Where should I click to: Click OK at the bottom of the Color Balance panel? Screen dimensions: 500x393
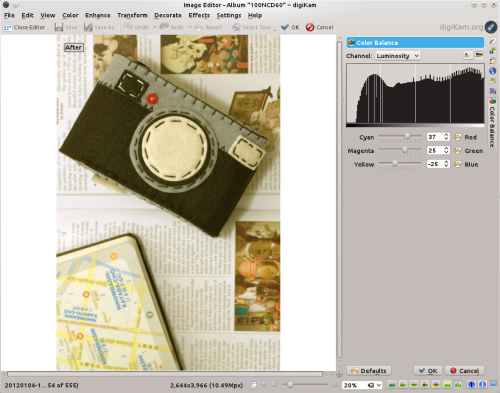(x=428, y=371)
